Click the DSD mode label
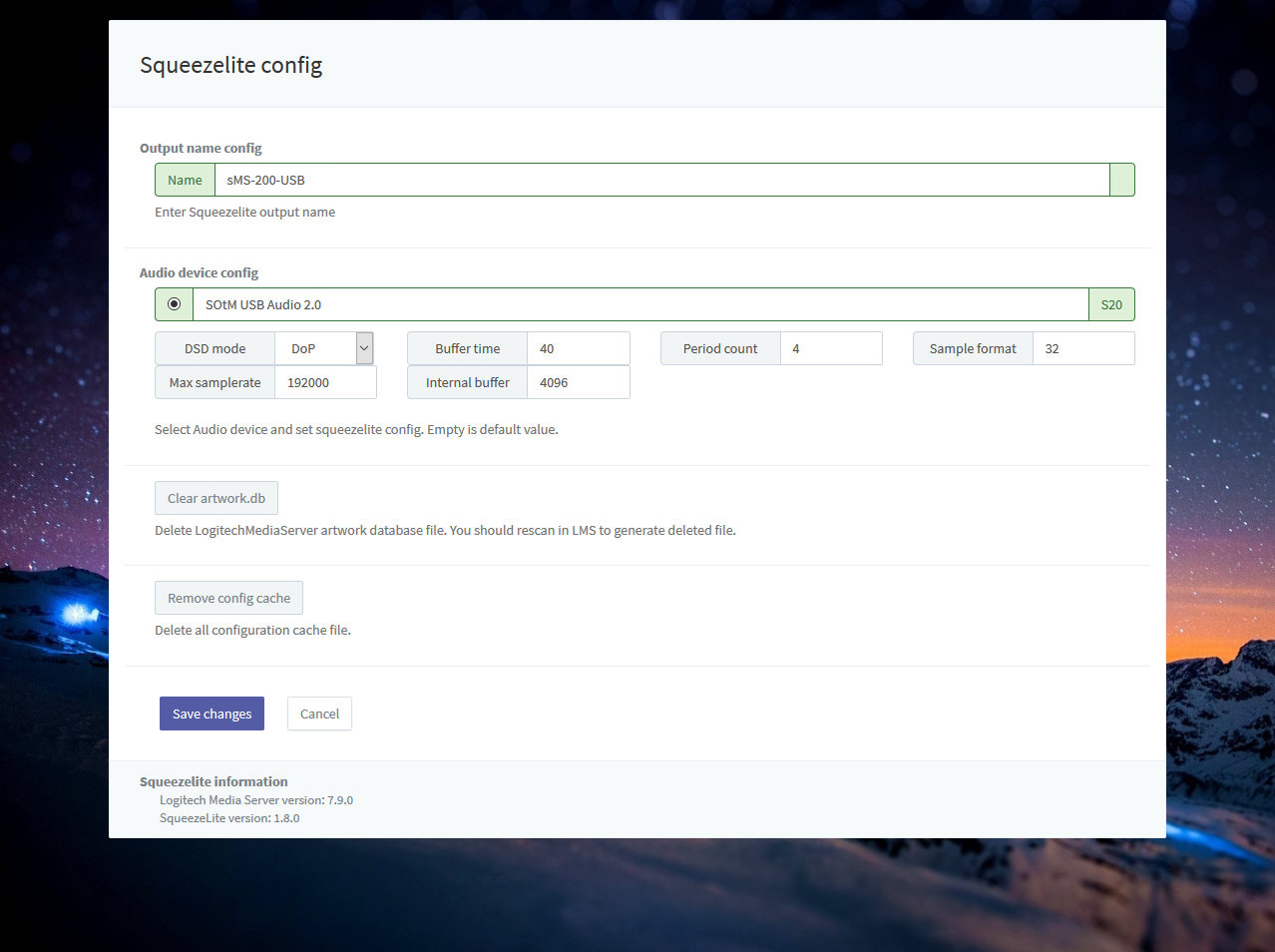Image resolution: width=1275 pixels, height=952 pixels. point(214,348)
